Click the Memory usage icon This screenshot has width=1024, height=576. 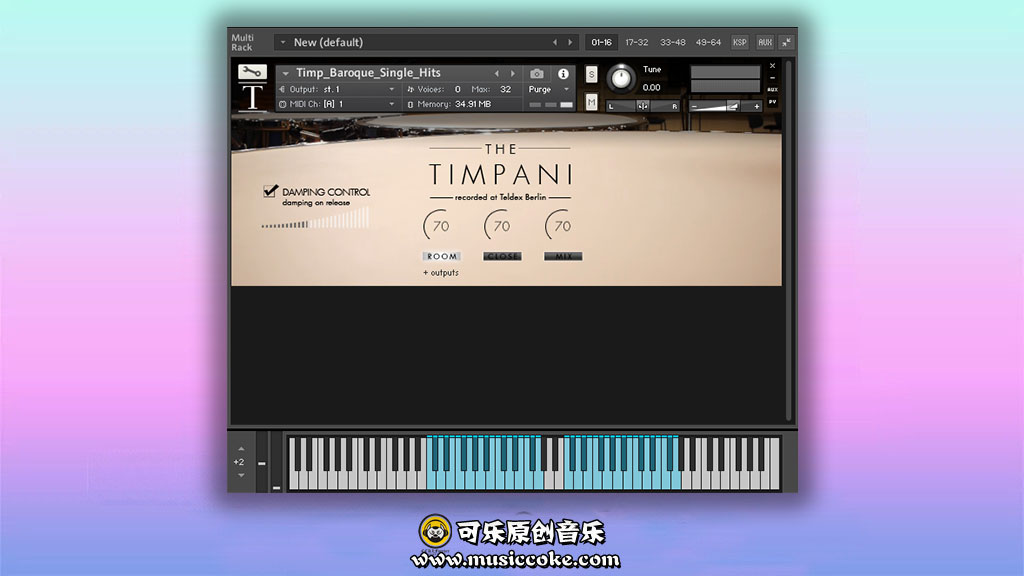[410, 104]
